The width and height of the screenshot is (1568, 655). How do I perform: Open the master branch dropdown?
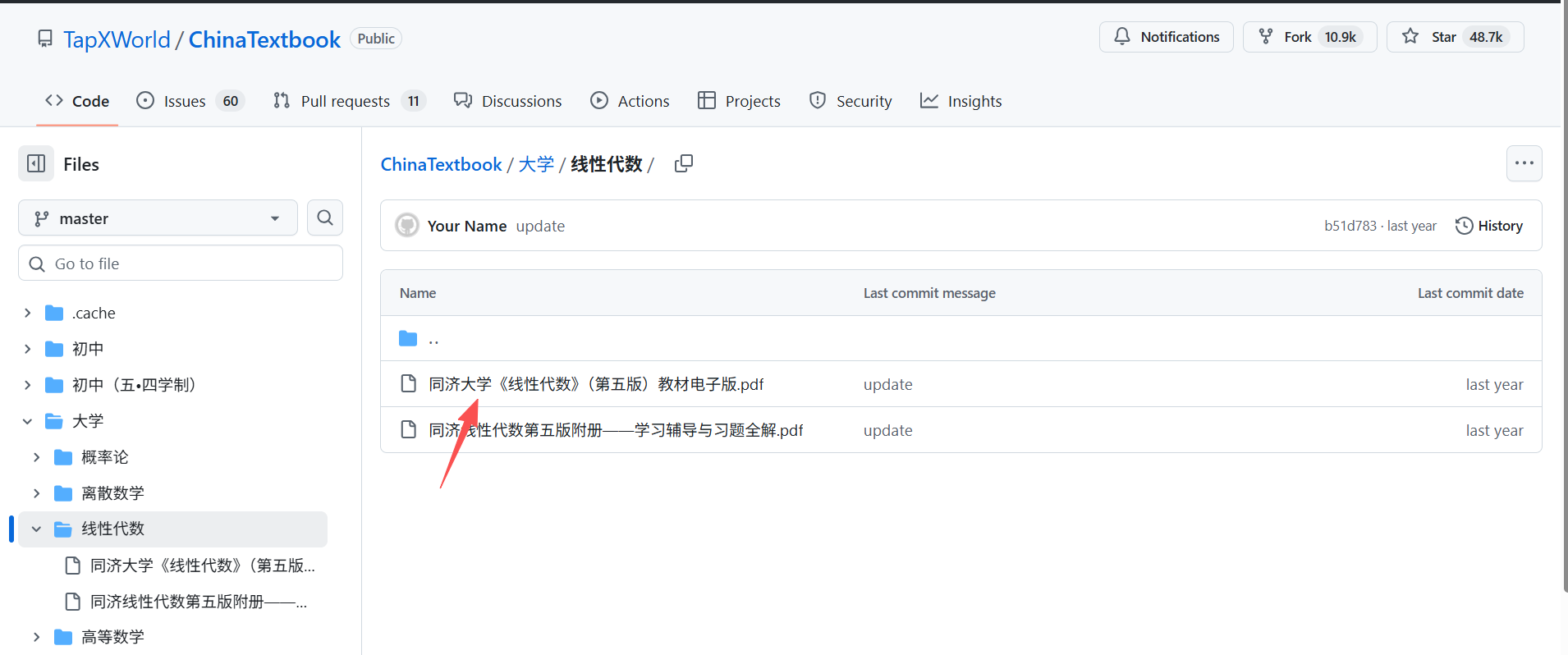click(158, 218)
